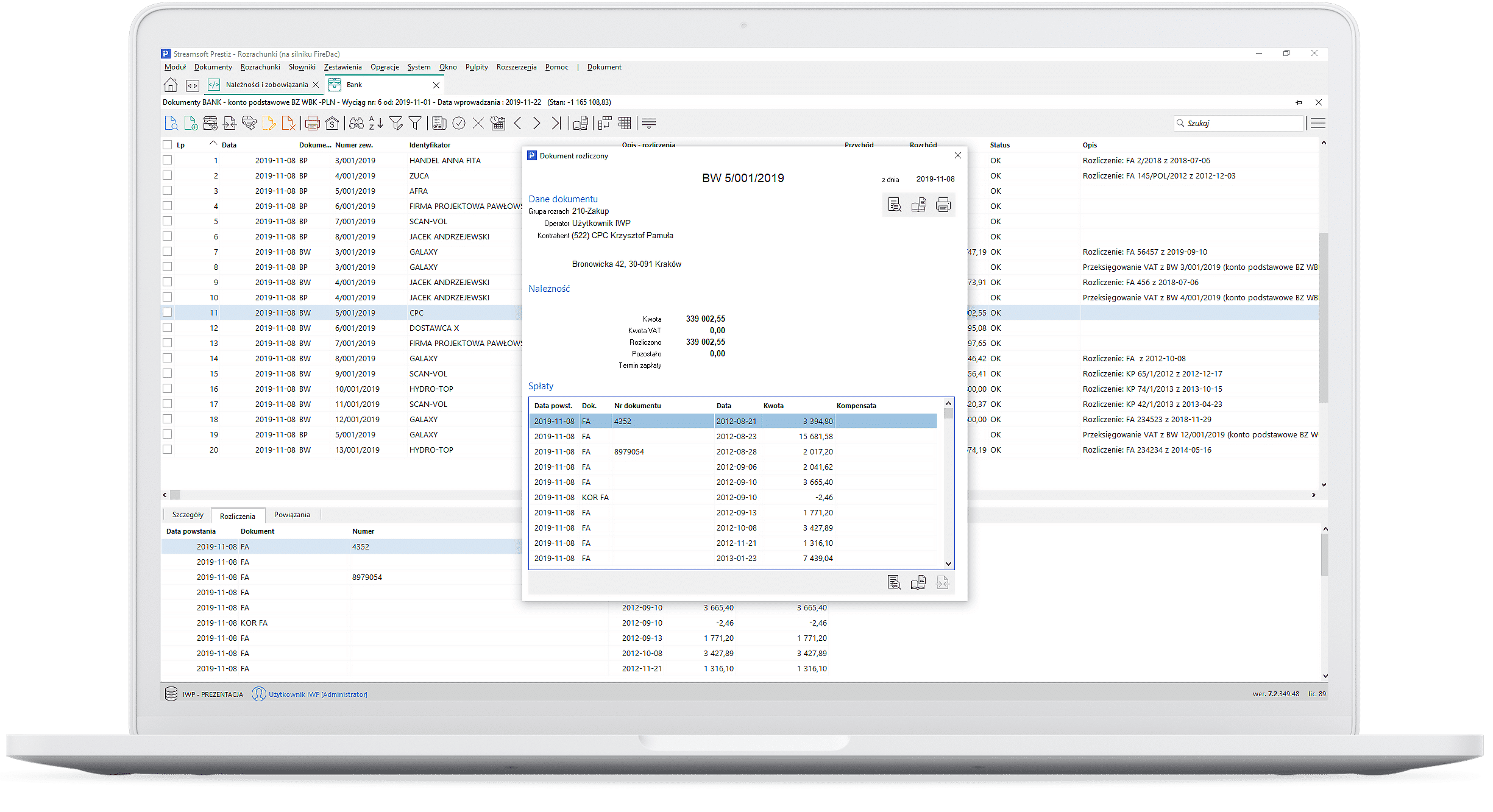Screen dimensions: 1493x812
Task: Click the plain filter funnel icon
Action: [415, 123]
